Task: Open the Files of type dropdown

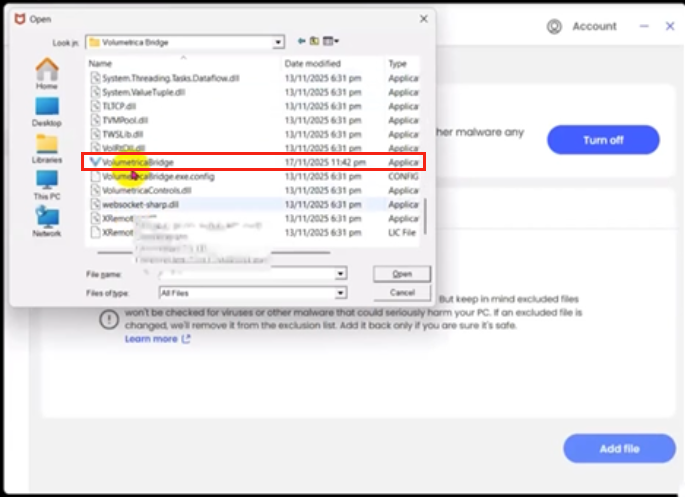Action: coord(341,293)
